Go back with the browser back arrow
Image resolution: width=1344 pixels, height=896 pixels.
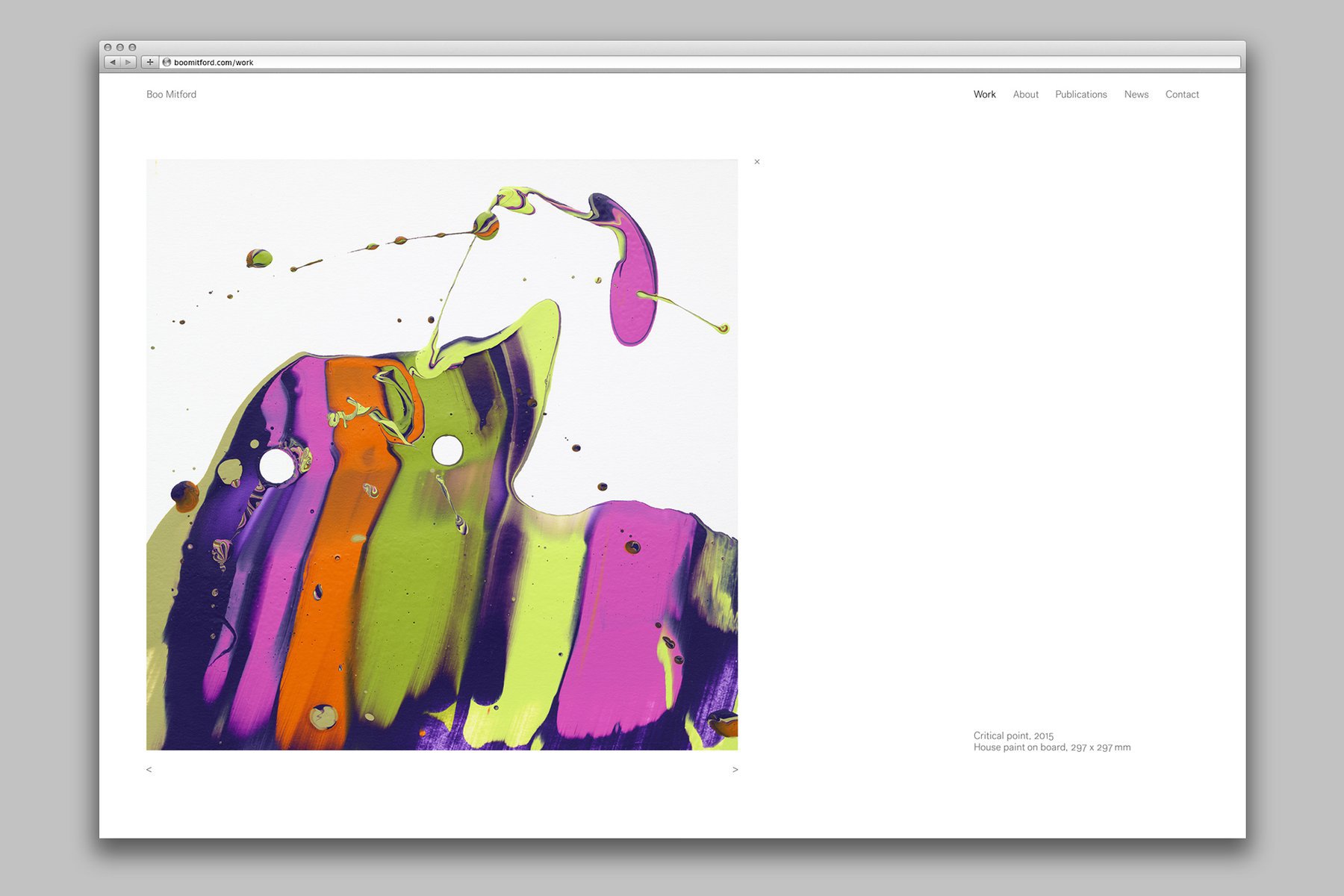click(x=112, y=63)
